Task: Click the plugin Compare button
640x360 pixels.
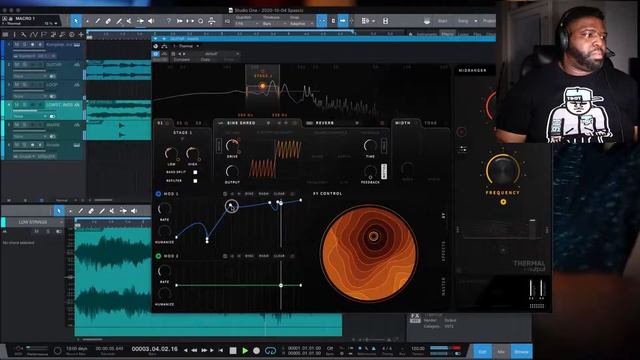Action: [x=182, y=60]
